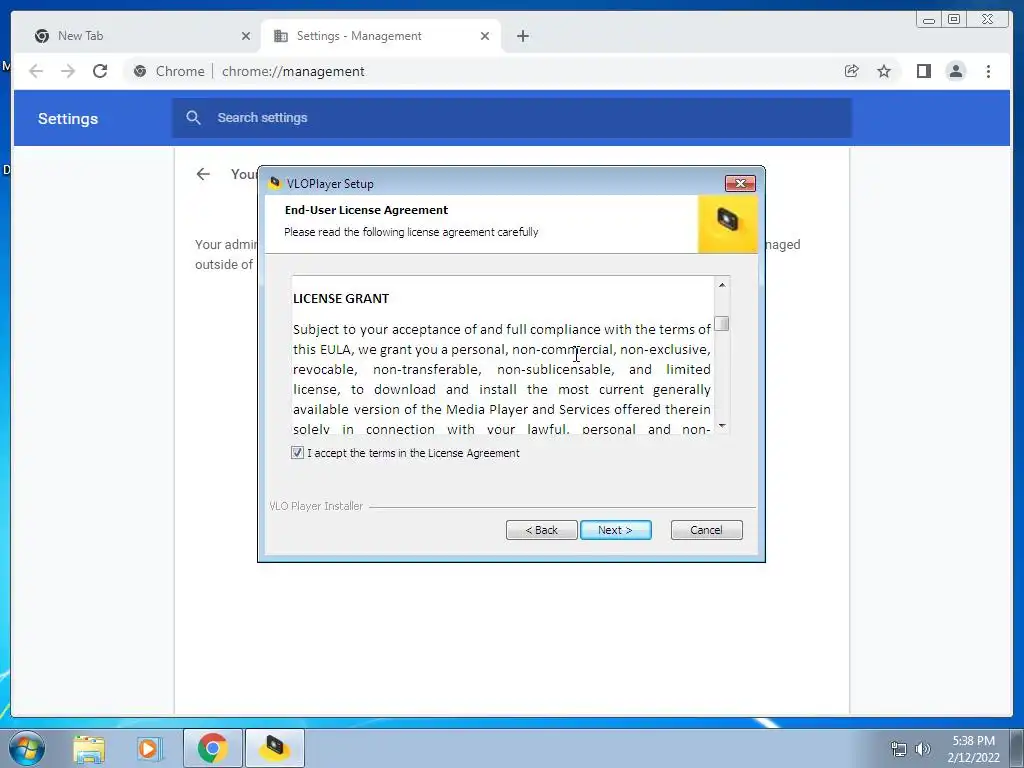The image size is (1024, 768).
Task: Open Windows Explorer from the taskbar
Action: tap(89, 748)
